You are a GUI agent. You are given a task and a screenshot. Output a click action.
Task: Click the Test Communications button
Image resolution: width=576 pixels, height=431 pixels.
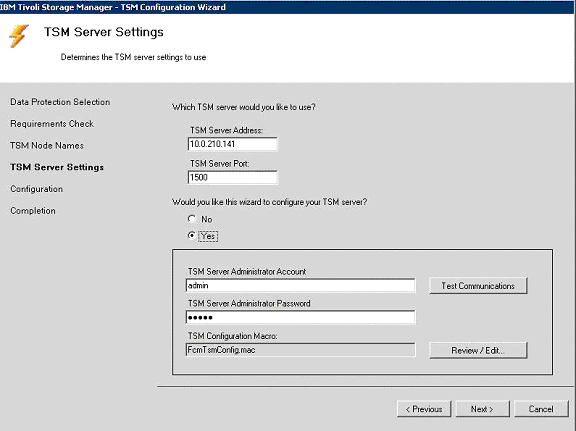(478, 286)
